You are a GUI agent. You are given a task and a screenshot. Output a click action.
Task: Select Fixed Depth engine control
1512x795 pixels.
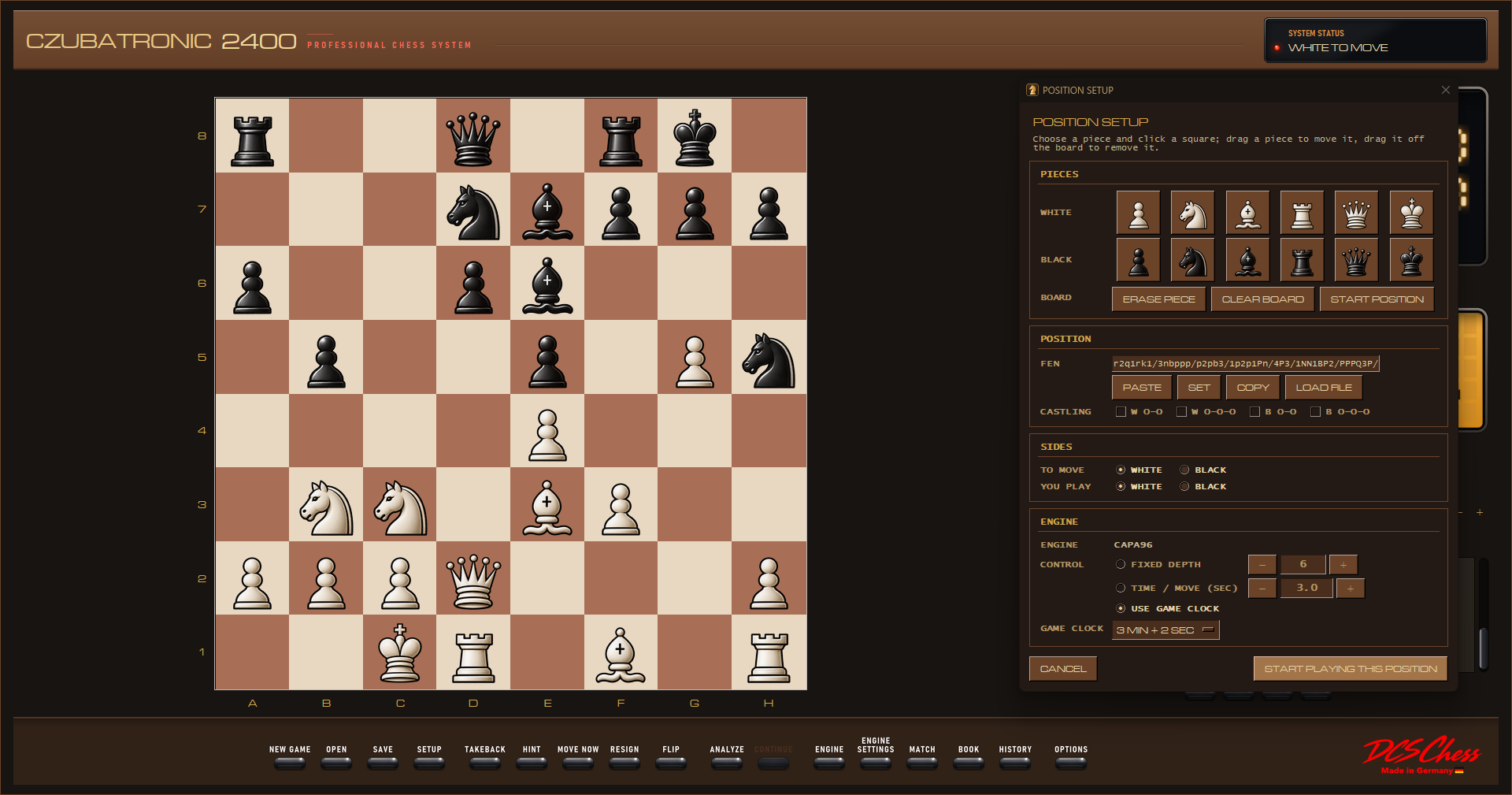point(1121,564)
